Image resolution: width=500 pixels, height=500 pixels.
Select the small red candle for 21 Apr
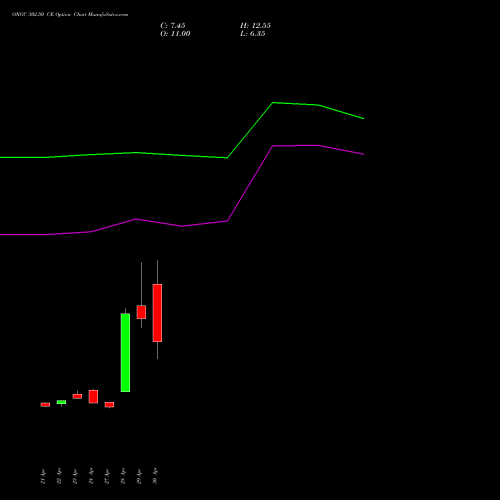[45, 405]
